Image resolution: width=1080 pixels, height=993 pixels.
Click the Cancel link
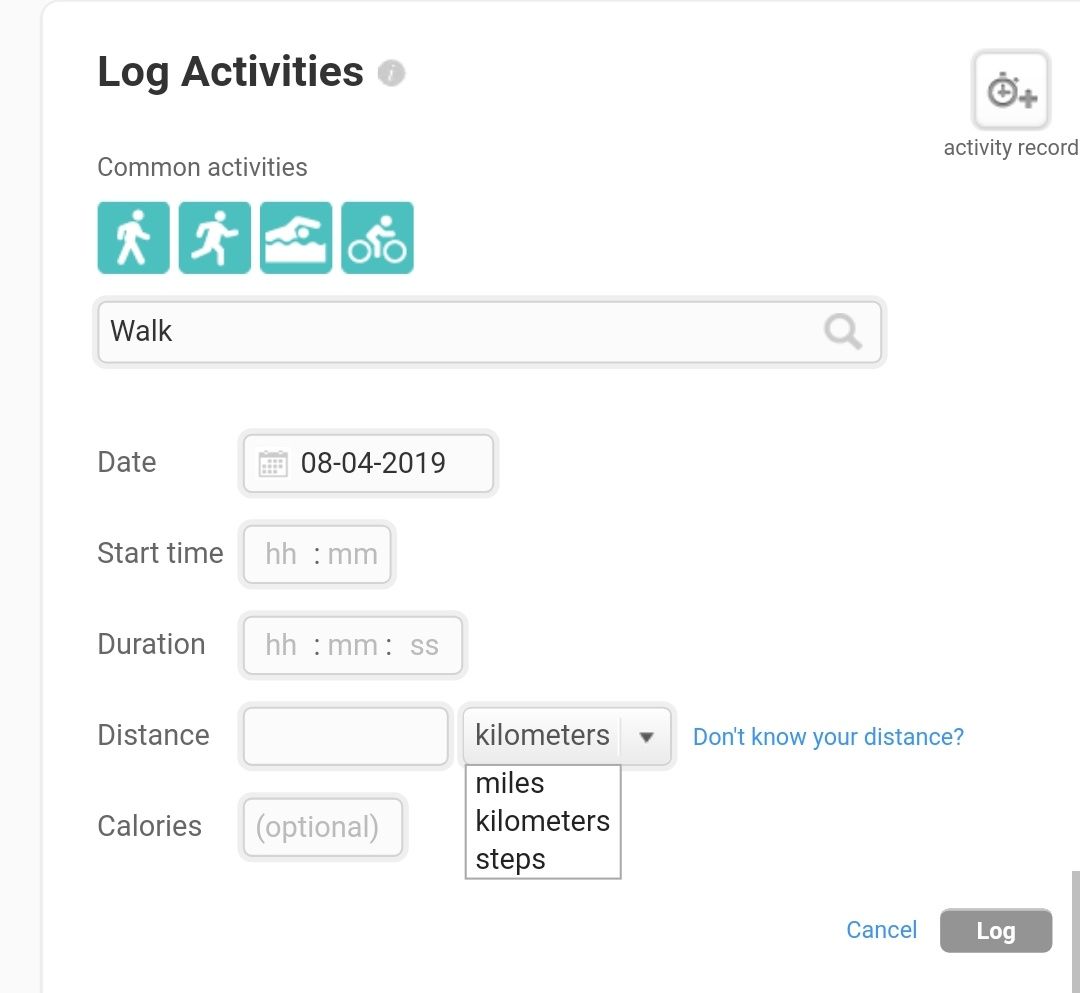(881, 930)
